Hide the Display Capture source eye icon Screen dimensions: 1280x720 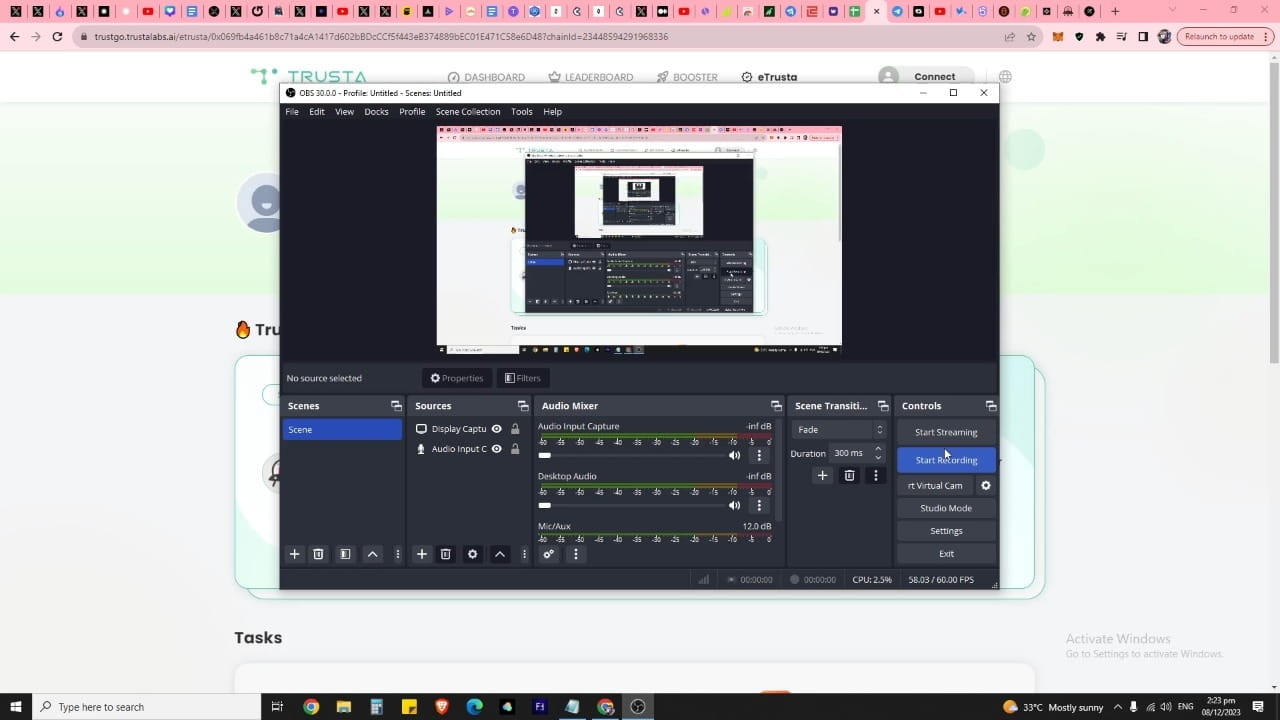coord(497,429)
